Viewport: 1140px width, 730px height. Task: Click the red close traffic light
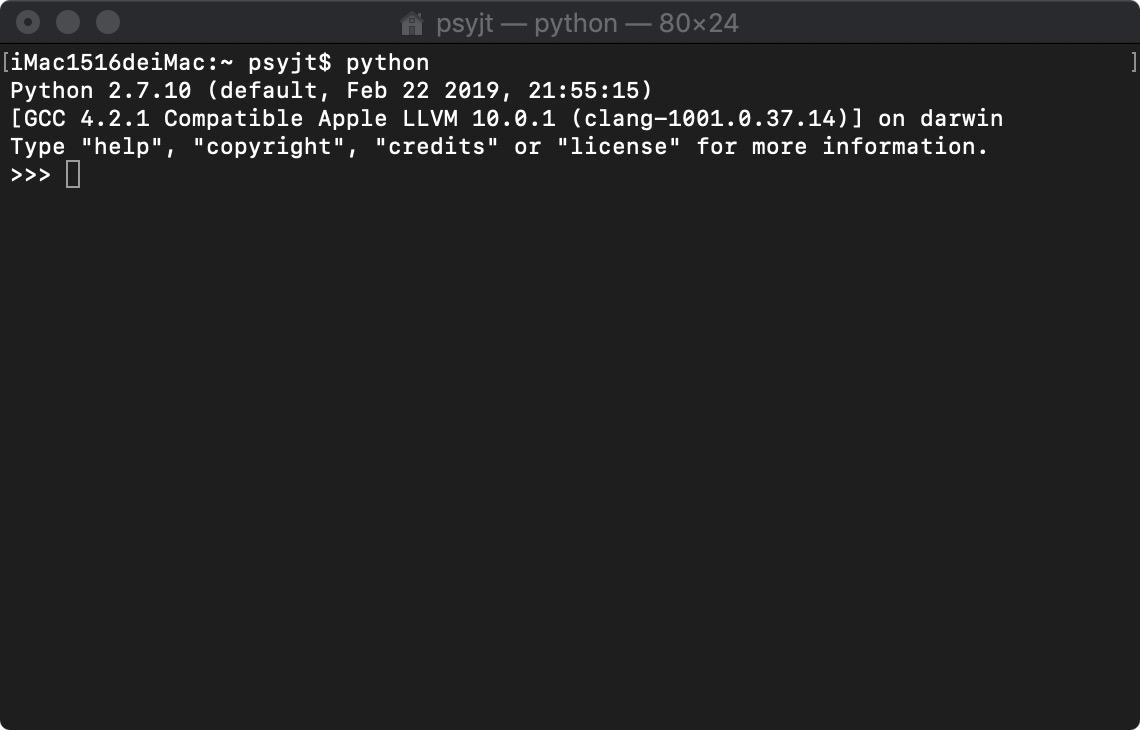click(26, 21)
